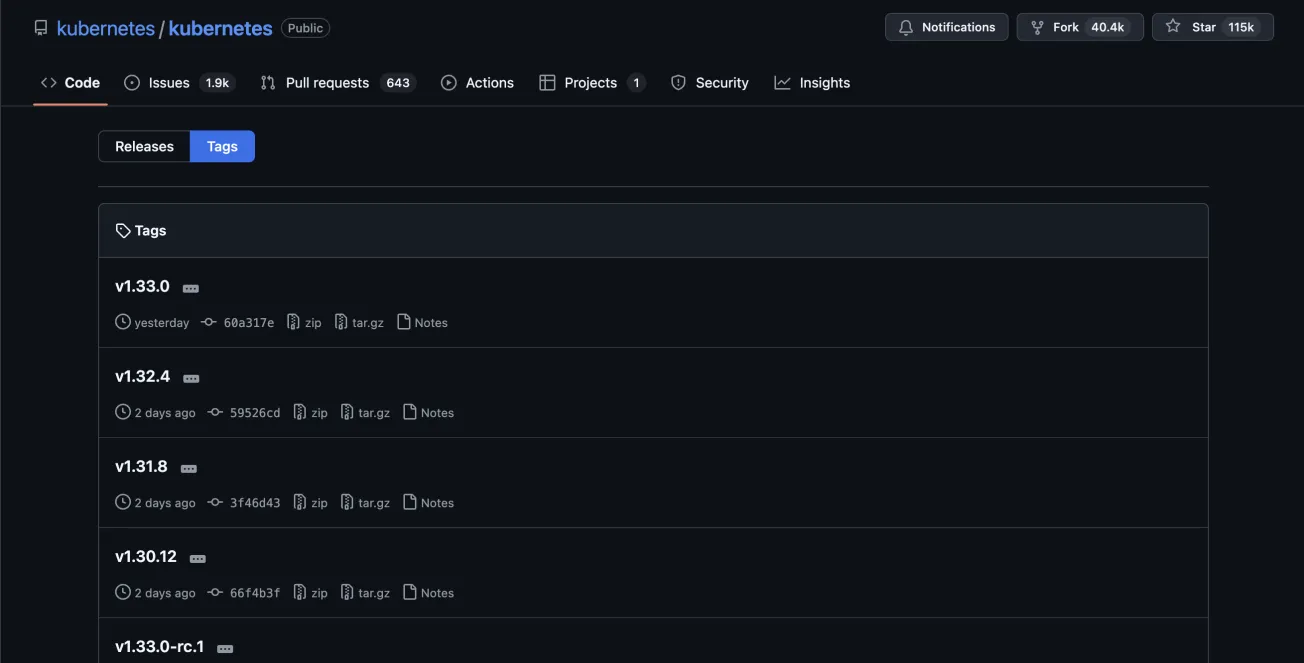The height and width of the screenshot is (663, 1304).
Task: Click the shield icon on Security tab
Action: tap(678, 83)
